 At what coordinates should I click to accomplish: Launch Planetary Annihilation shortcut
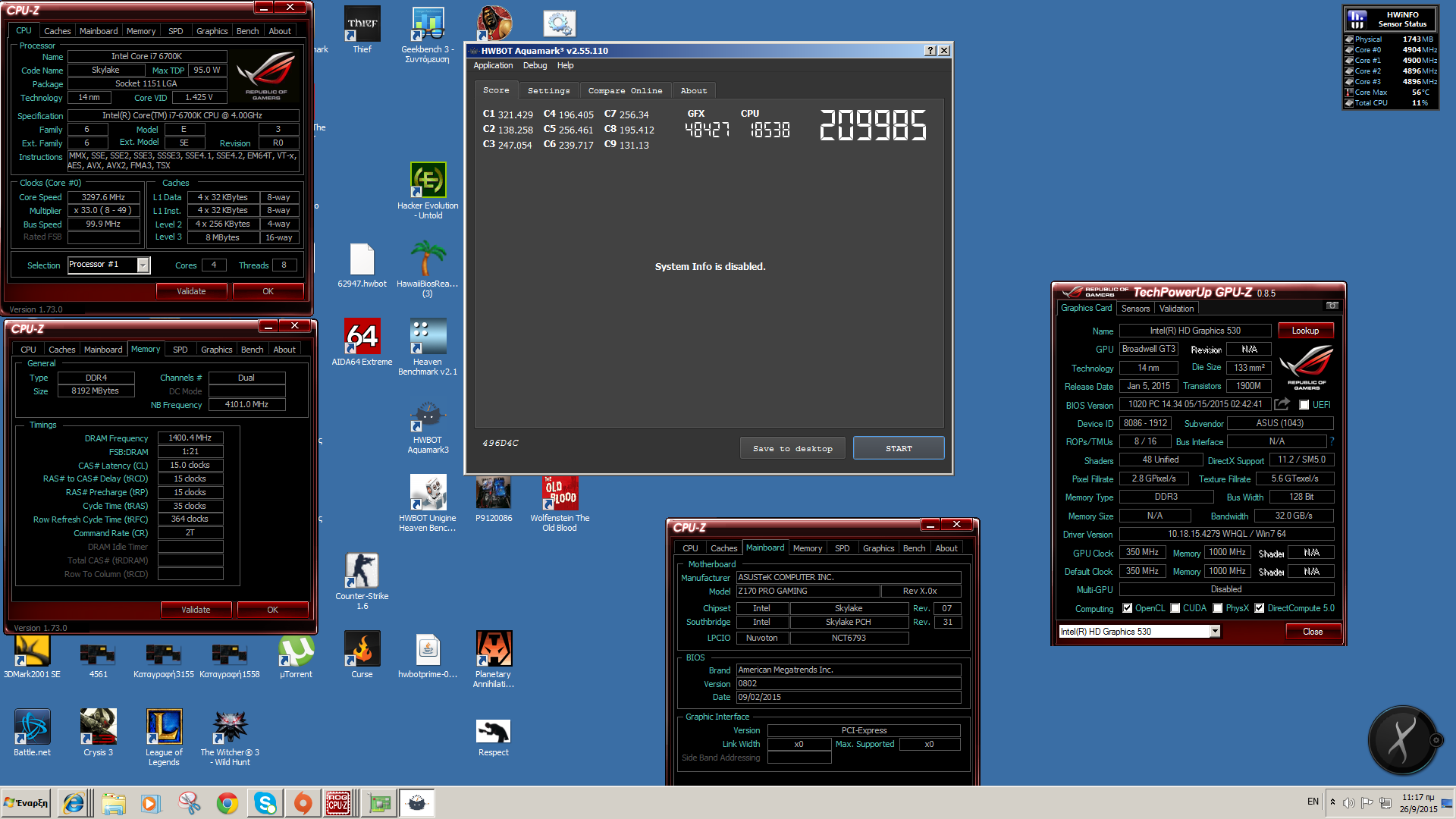pos(494,658)
